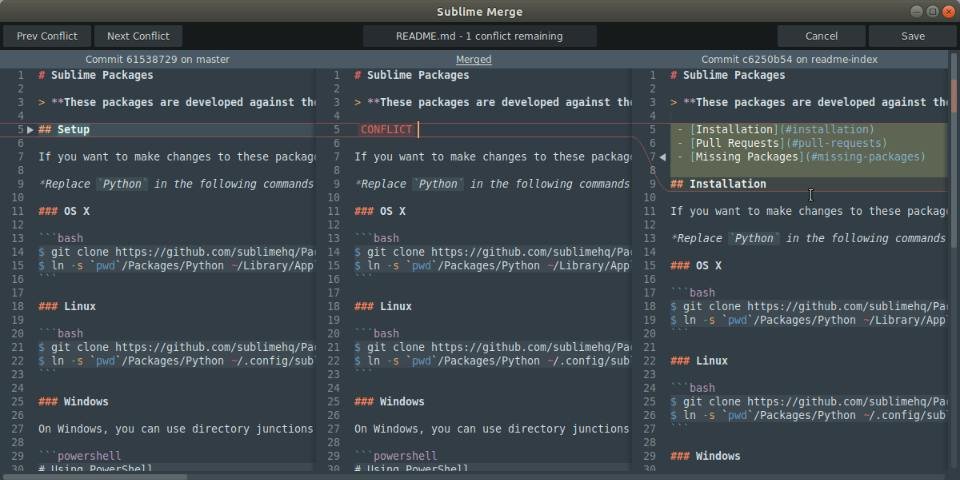Click '### Linux' heading in the master pane

67,306
